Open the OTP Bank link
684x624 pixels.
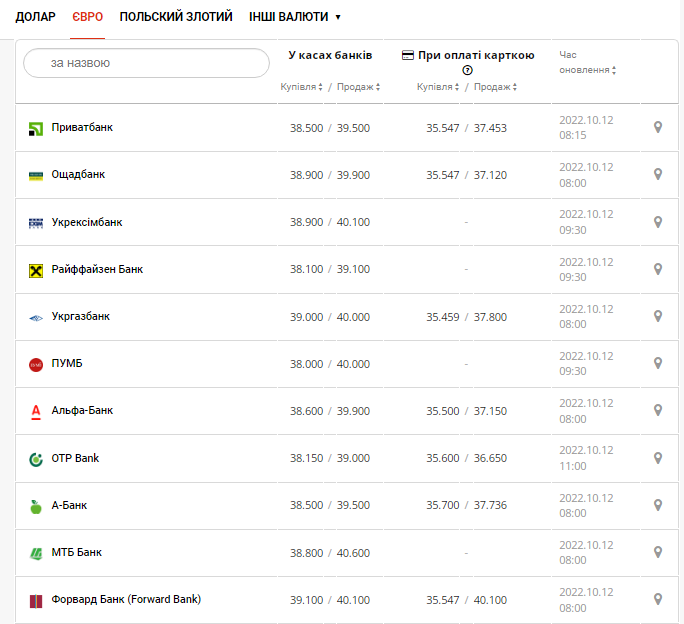(75, 458)
